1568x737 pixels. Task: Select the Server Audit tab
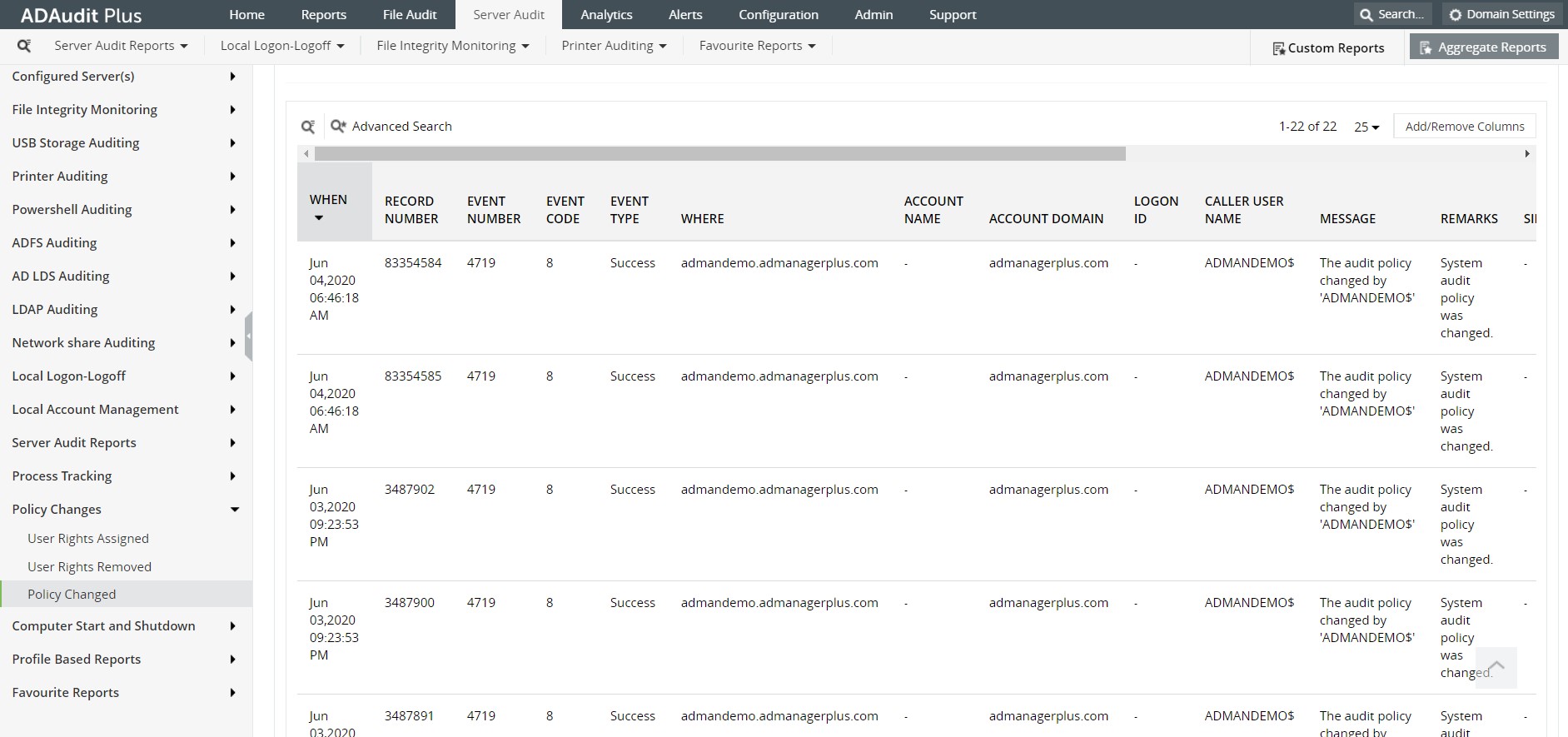(509, 14)
